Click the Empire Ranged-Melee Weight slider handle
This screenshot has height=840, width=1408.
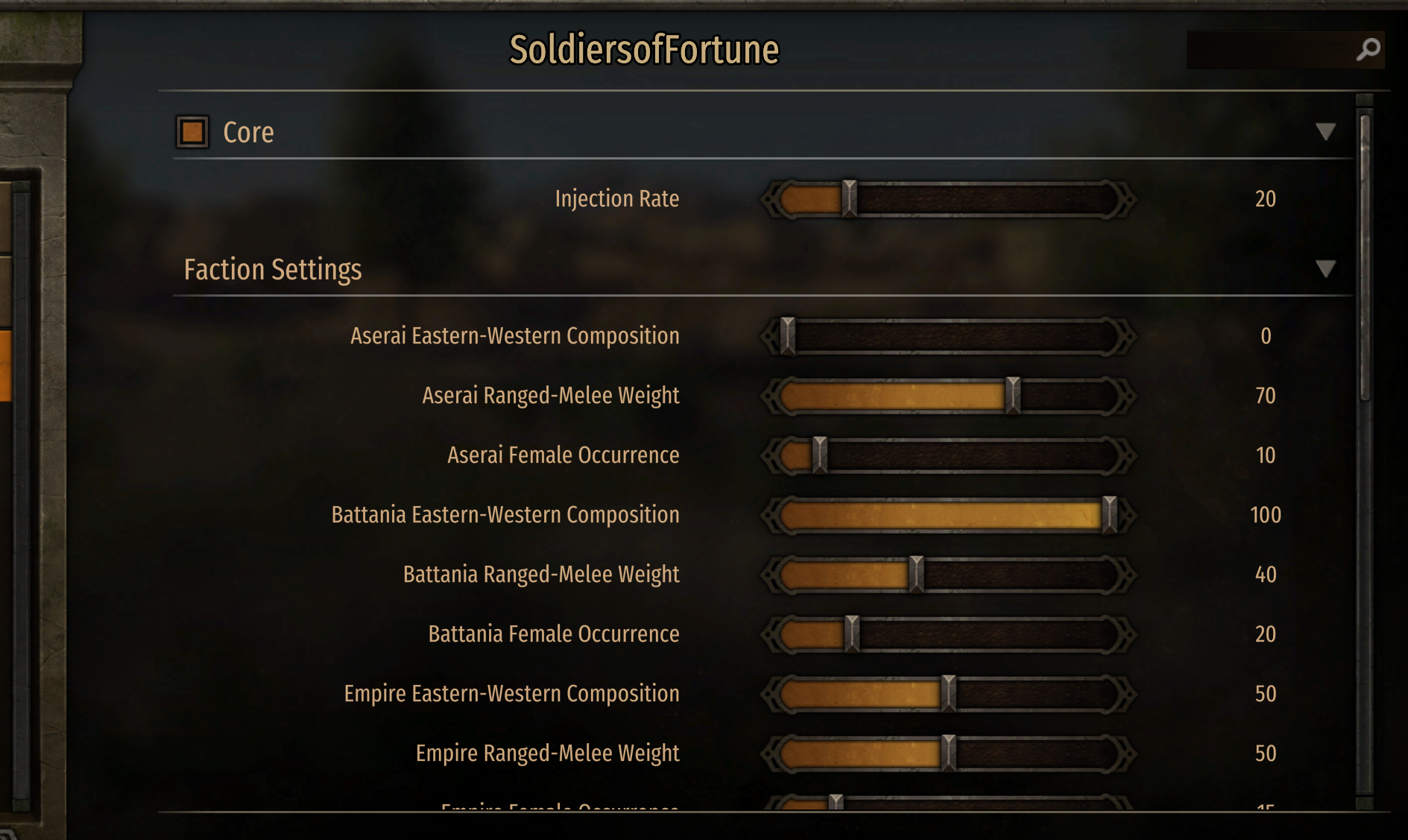949,753
